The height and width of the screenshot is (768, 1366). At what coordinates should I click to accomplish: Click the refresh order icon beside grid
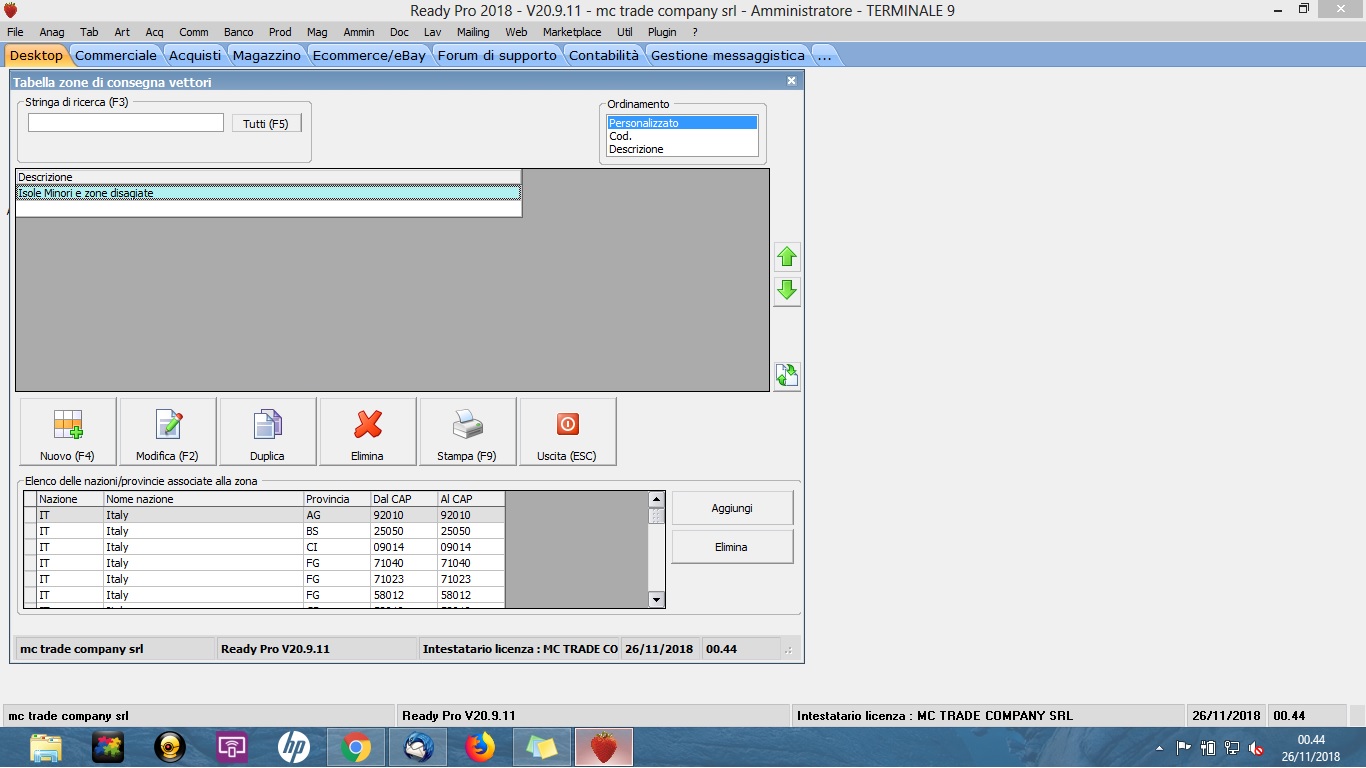pyautogui.click(x=787, y=376)
